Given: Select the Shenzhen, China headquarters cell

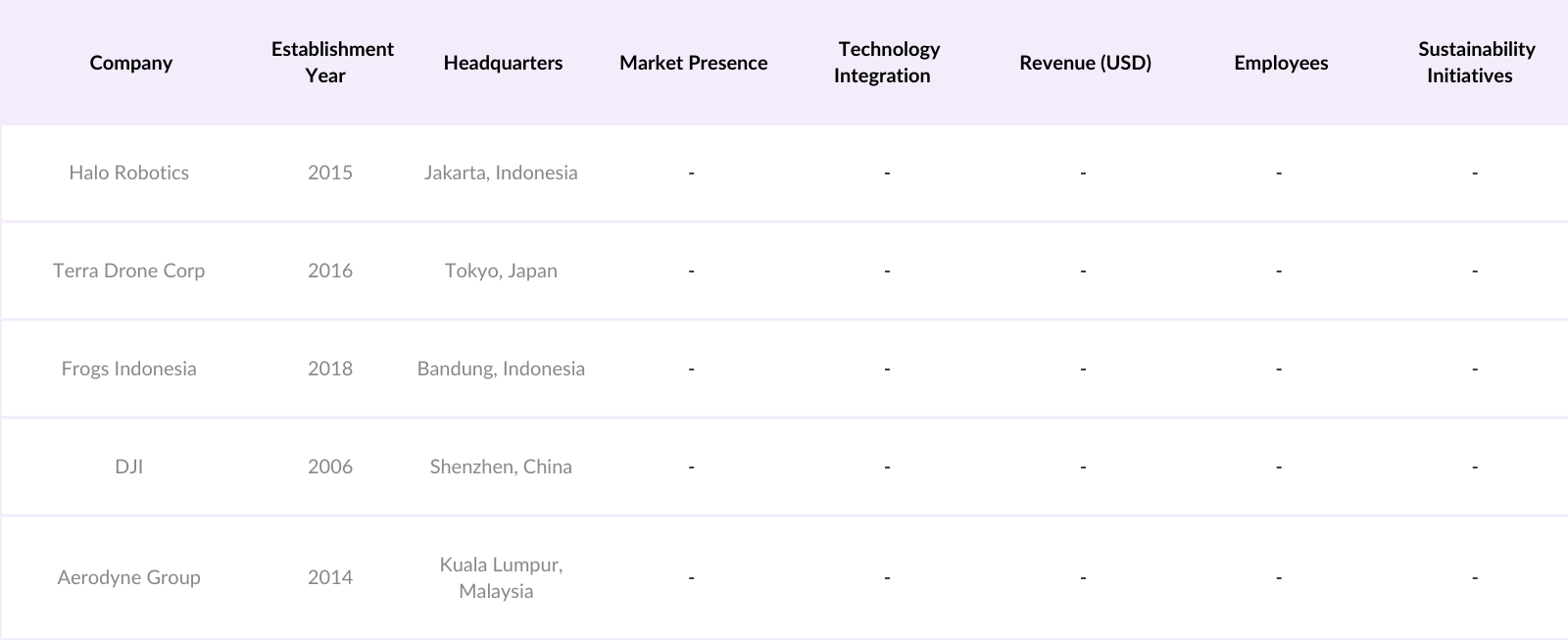Looking at the screenshot, I should pos(501,467).
